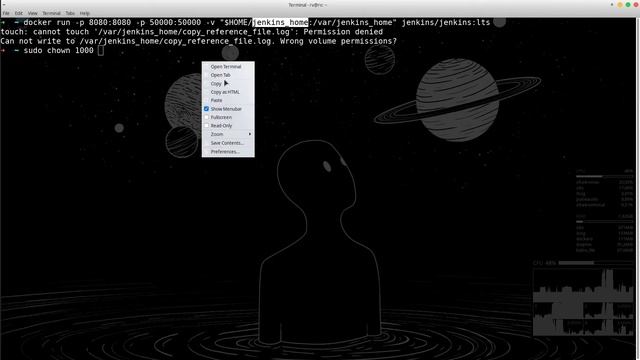This screenshot has width=640, height=360.
Task: Click the green window control button
Action: point(628,5)
